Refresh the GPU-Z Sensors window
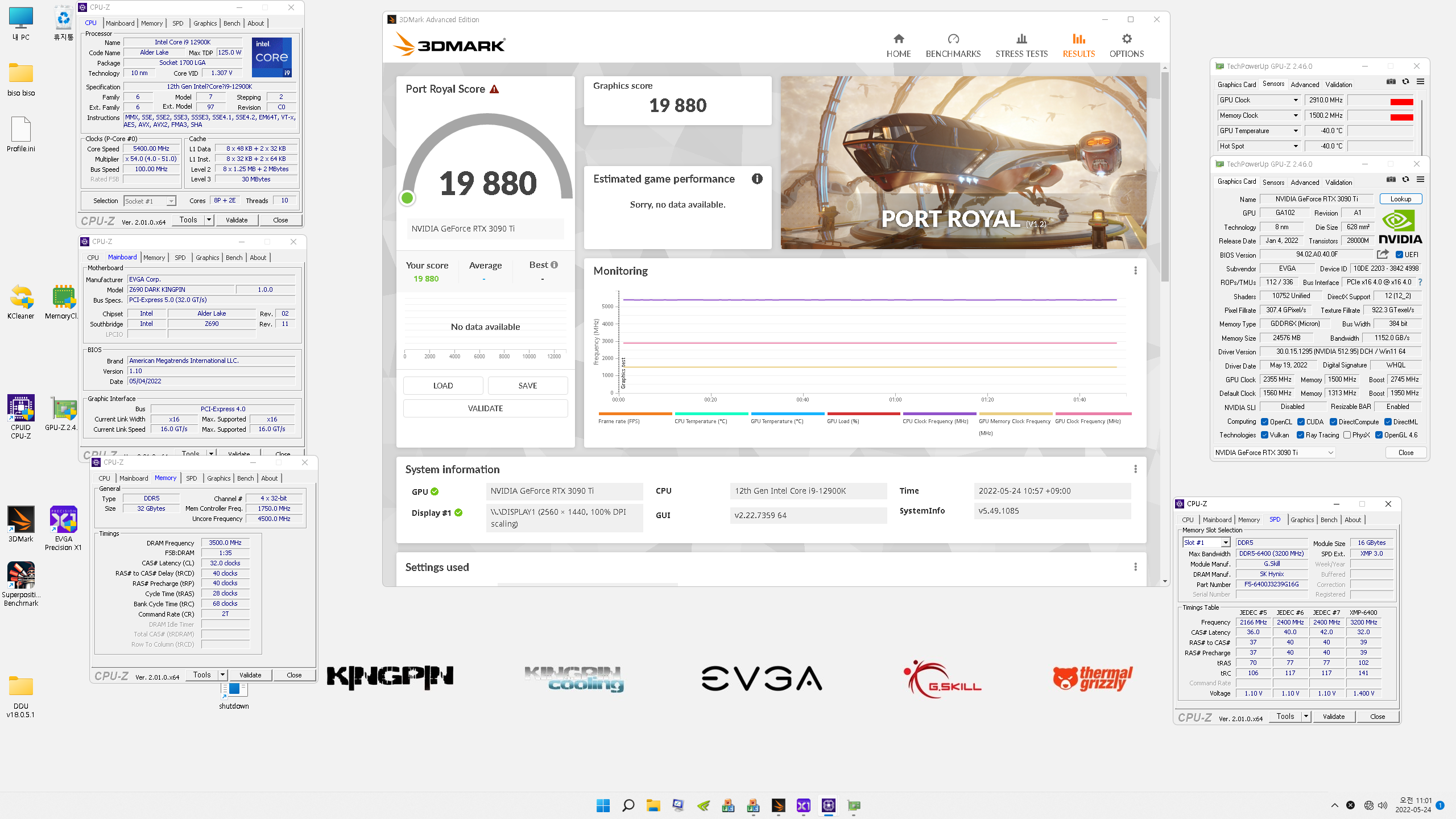The height and width of the screenshot is (819, 1456). click(x=1405, y=82)
